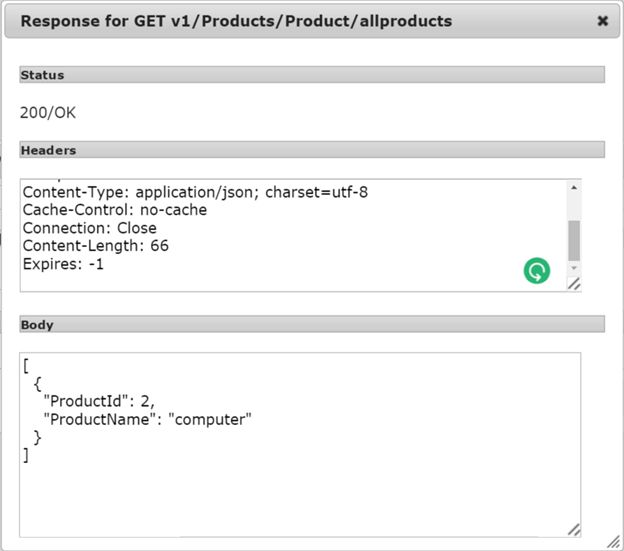Click the "ProductId": 2 line in Body

coord(98,401)
